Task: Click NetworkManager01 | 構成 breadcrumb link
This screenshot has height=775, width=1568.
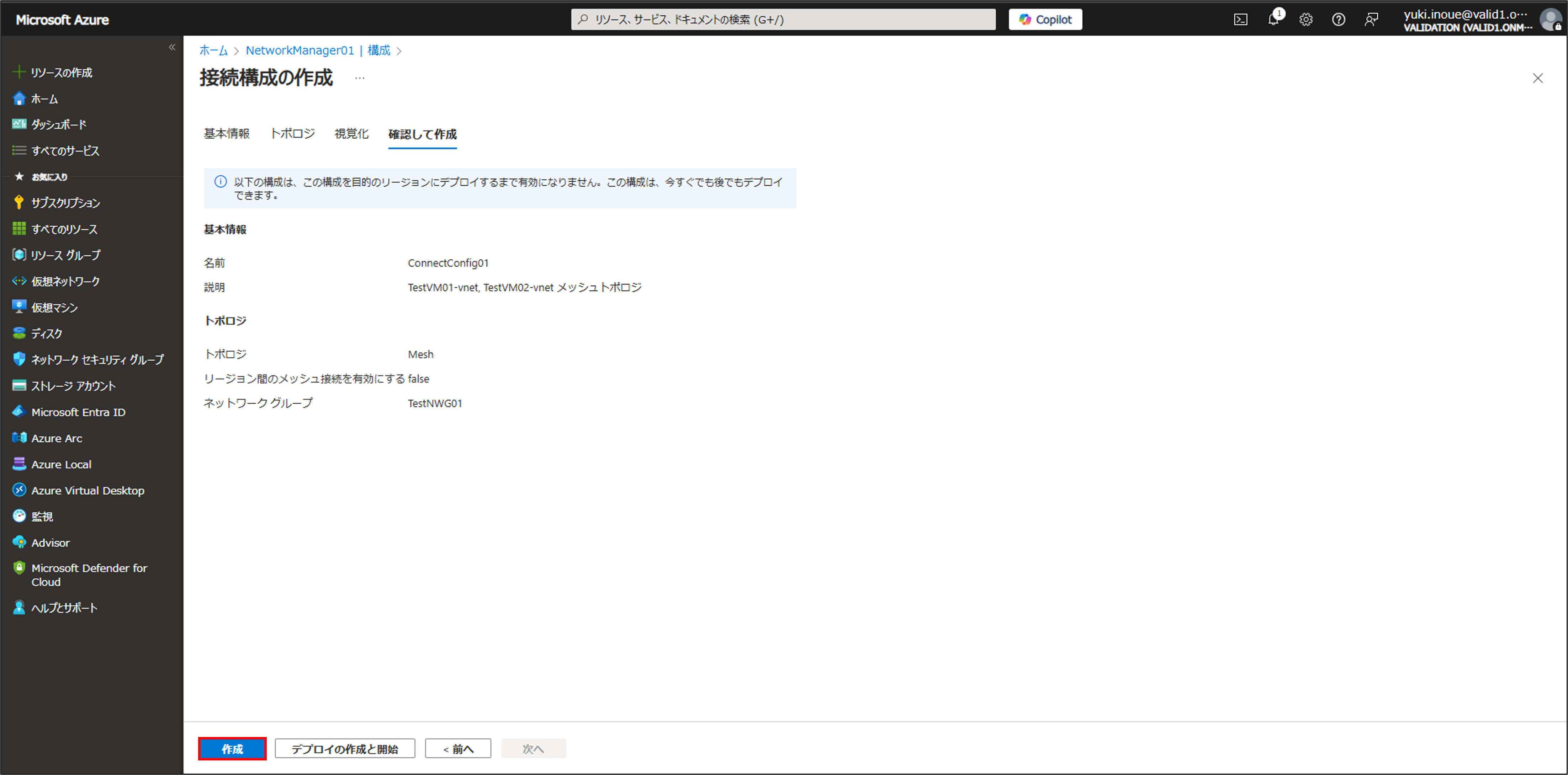Action: [318, 51]
